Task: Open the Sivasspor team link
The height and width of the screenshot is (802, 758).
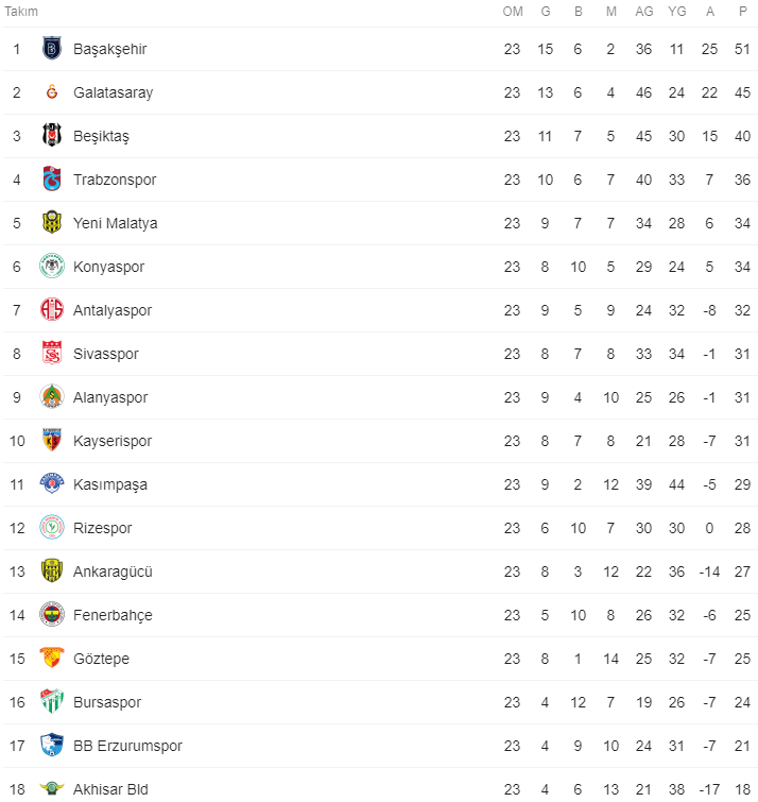Action: tap(106, 354)
